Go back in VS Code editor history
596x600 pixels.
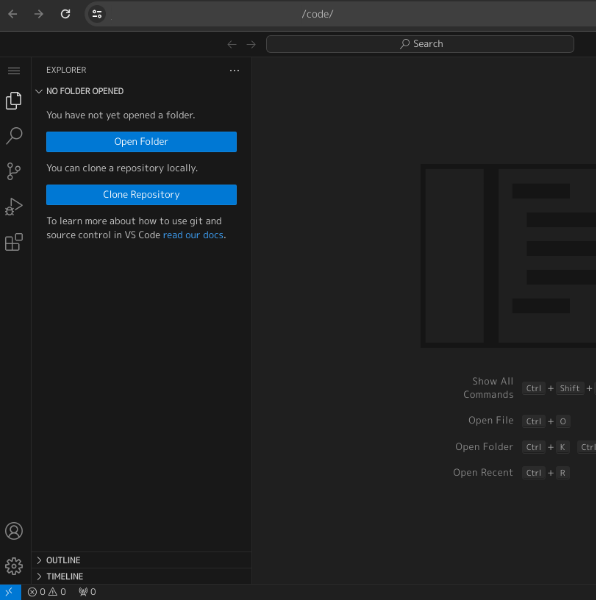(x=232, y=44)
